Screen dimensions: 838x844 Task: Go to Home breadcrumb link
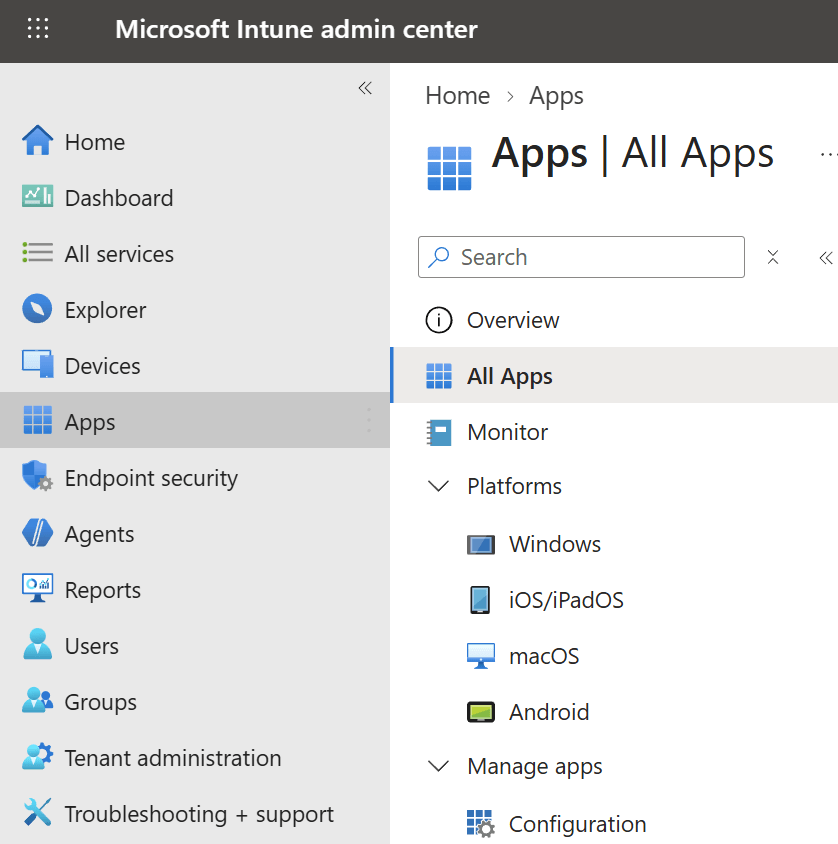point(457,96)
